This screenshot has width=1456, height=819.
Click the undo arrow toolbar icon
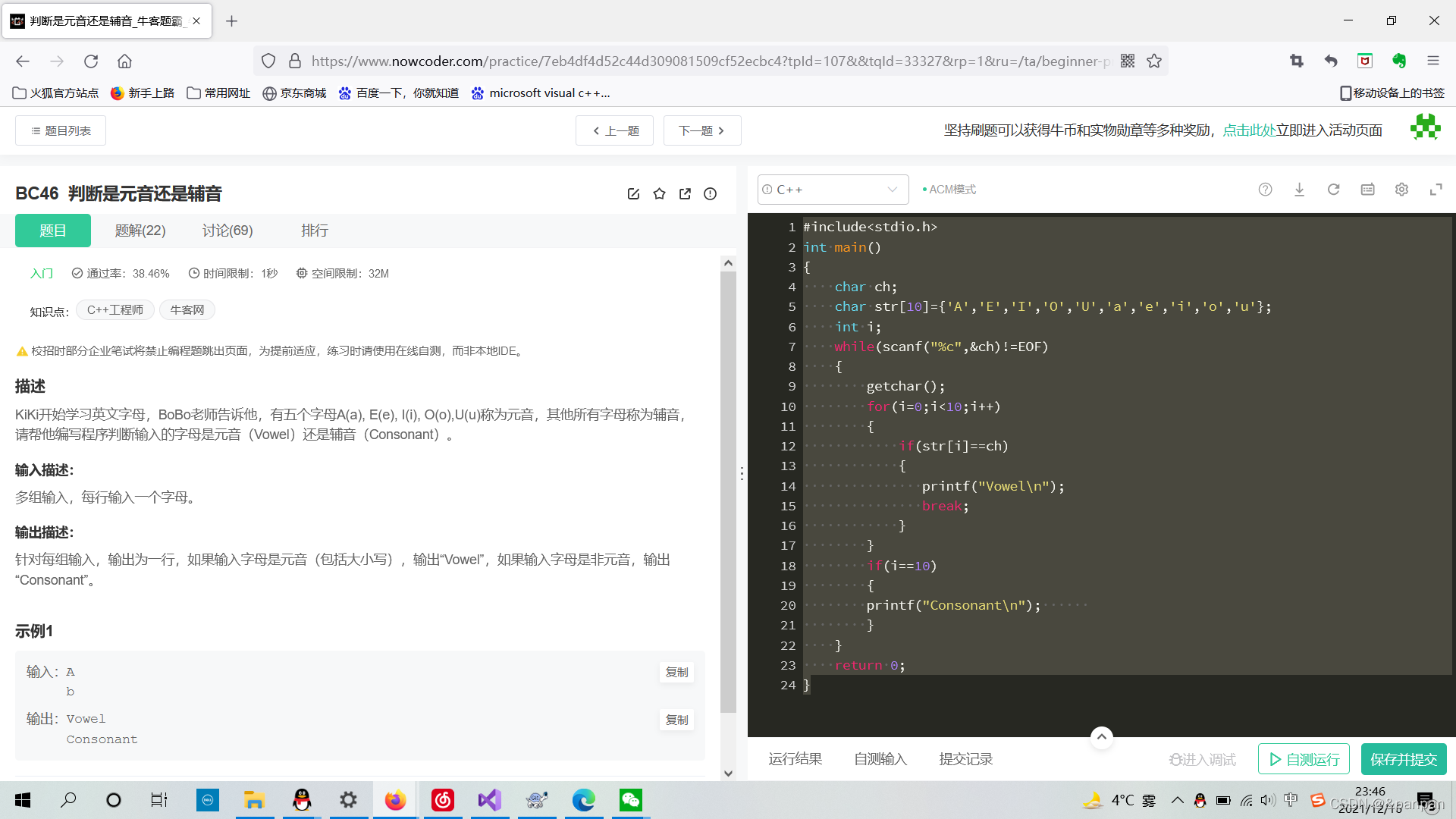(1331, 61)
